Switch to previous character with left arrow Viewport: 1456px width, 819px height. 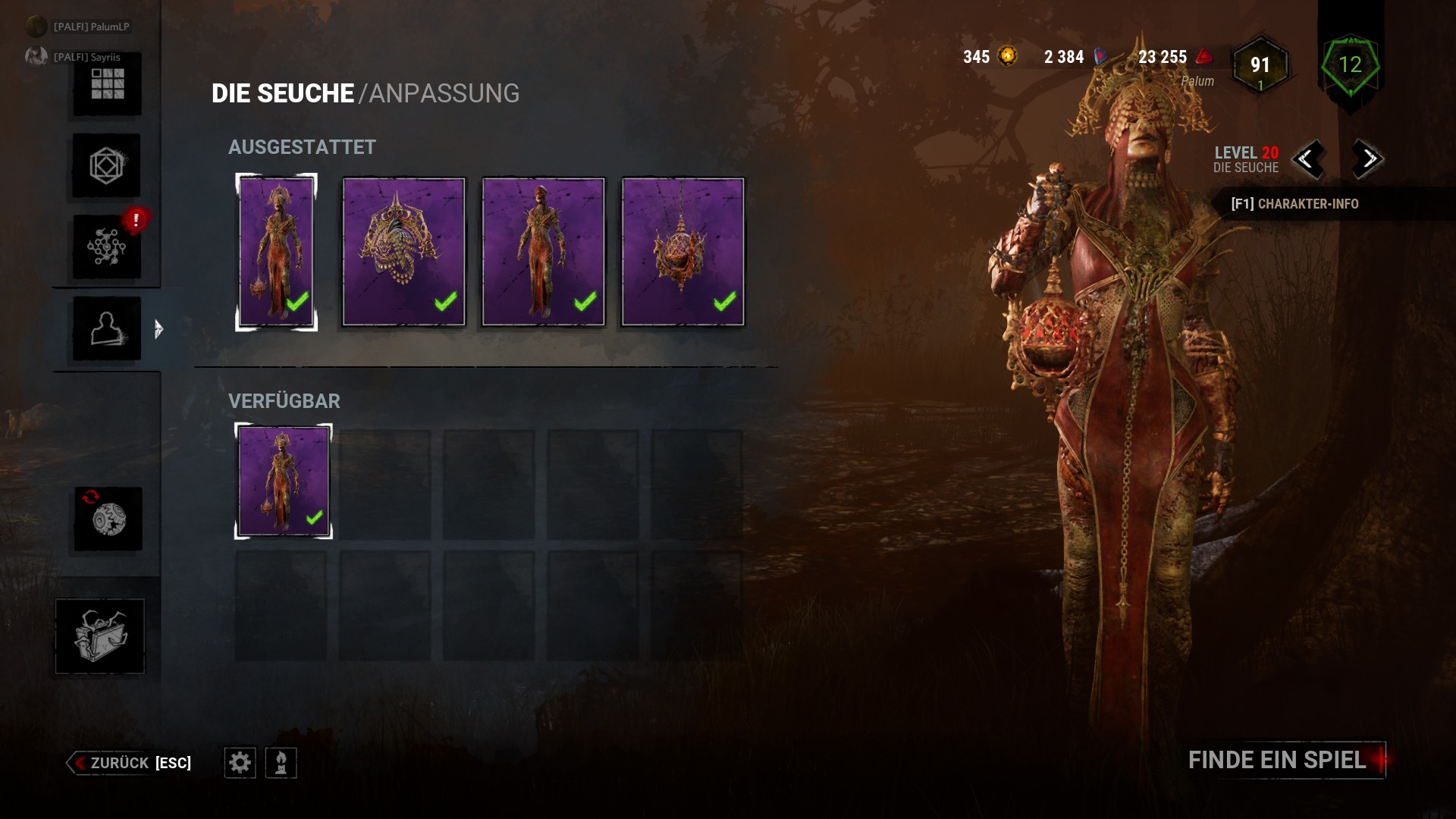point(1307,159)
